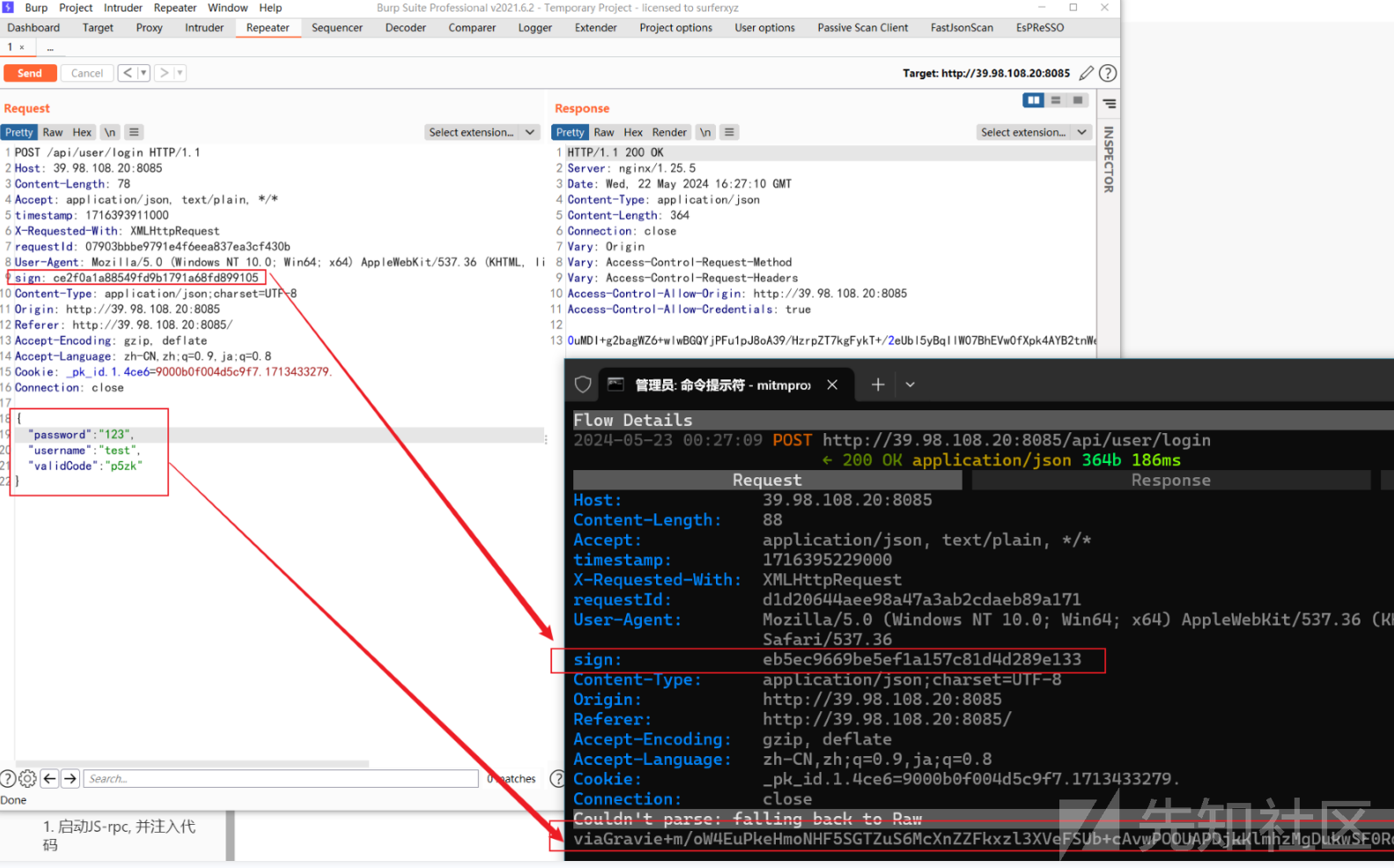The image size is (1394, 868).
Task: Toggle response newline \n display
Action: coord(705,132)
